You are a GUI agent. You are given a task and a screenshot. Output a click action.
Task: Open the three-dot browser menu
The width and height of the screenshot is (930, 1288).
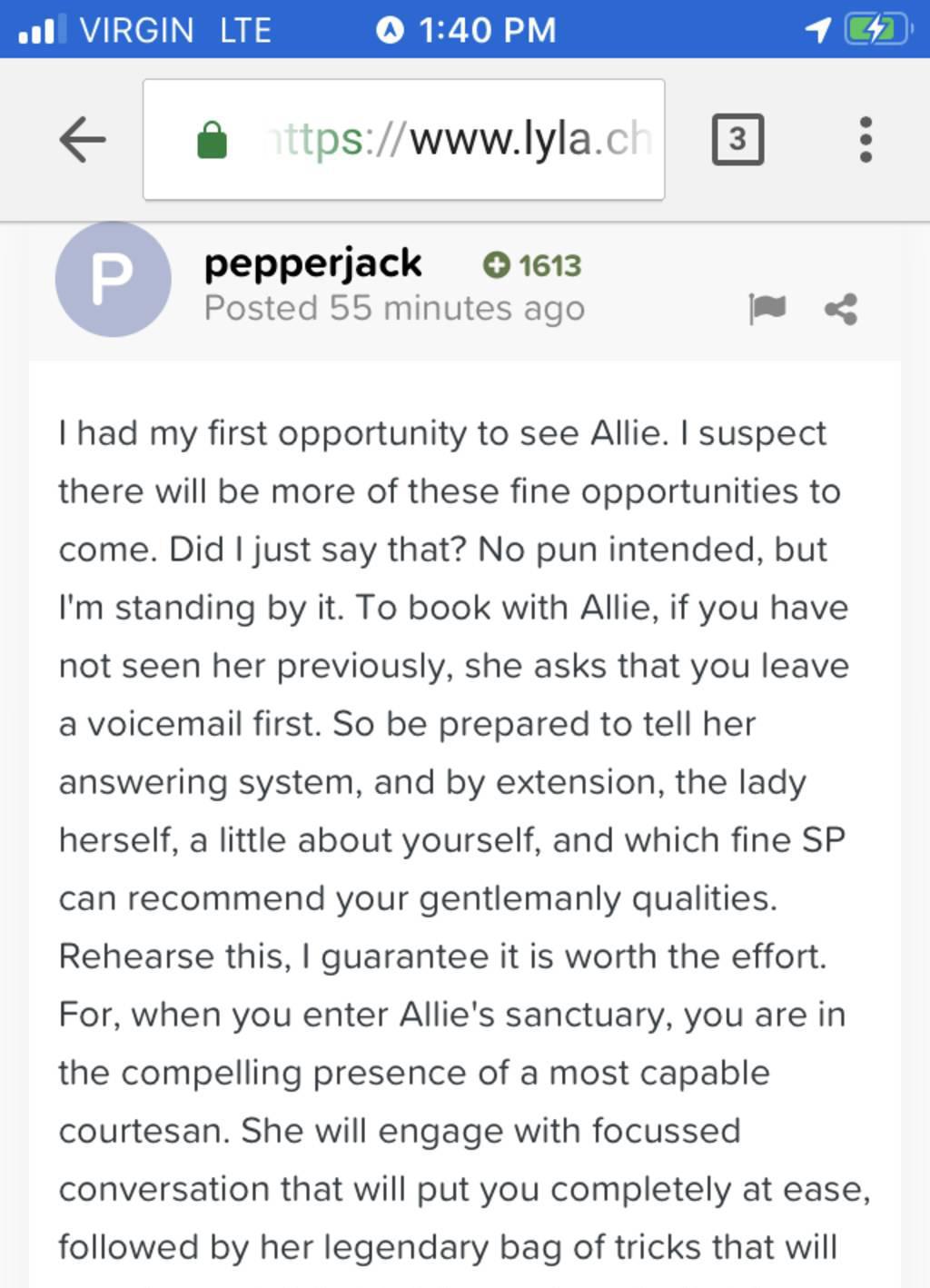tap(866, 140)
